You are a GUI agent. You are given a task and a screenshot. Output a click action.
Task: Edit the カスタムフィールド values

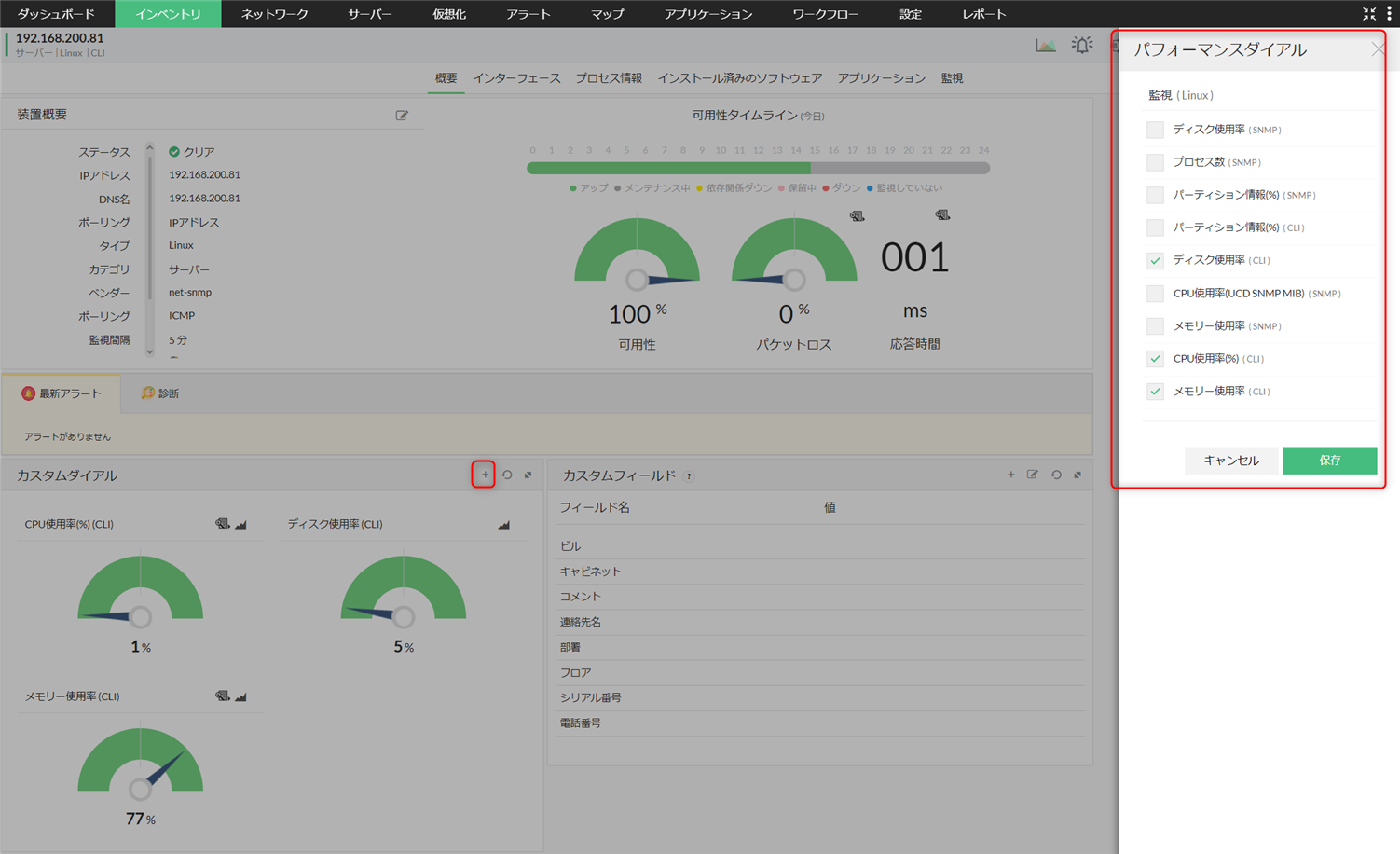(x=1033, y=475)
